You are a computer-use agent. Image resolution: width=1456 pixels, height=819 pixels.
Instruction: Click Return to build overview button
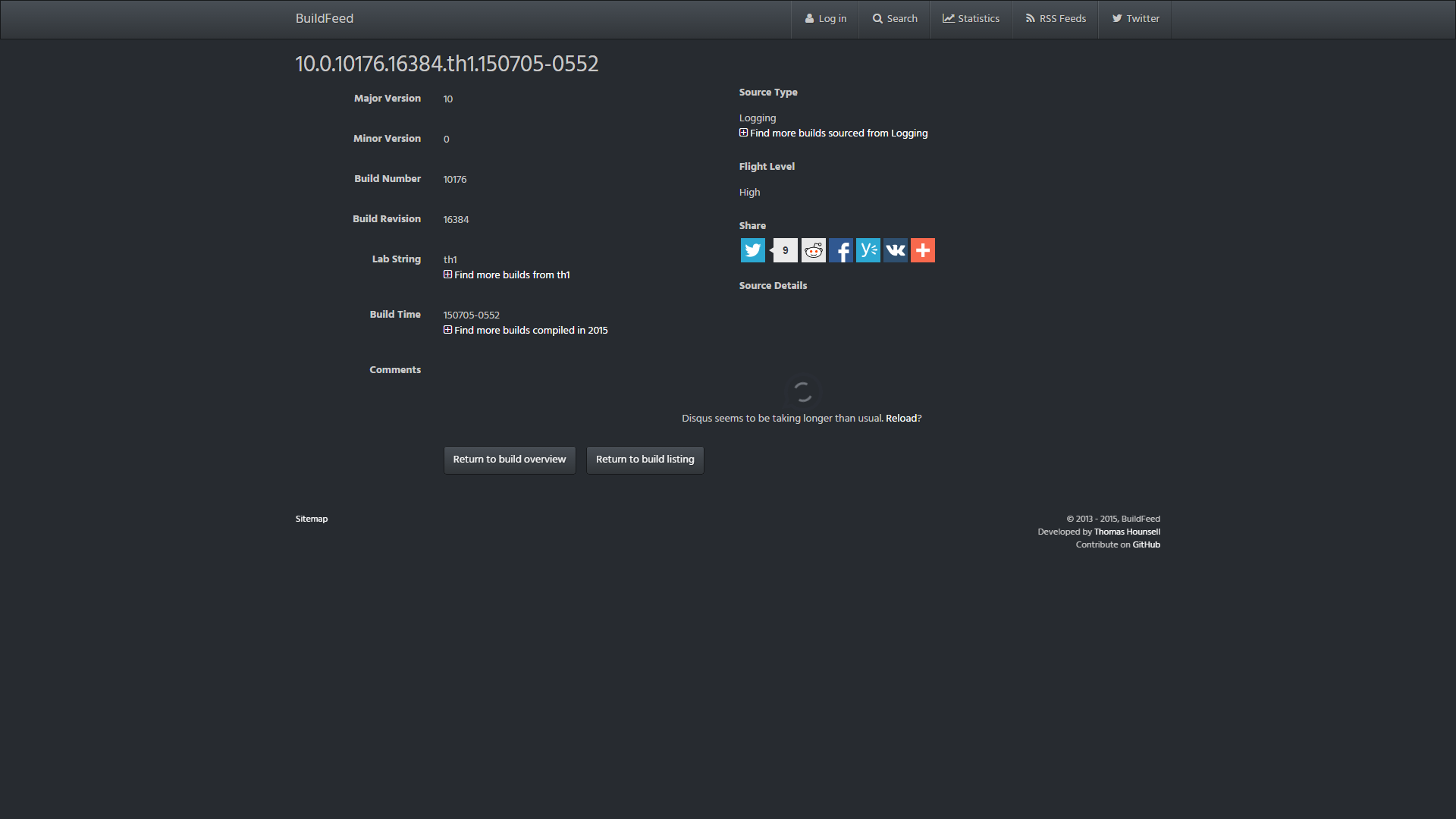coord(510,460)
